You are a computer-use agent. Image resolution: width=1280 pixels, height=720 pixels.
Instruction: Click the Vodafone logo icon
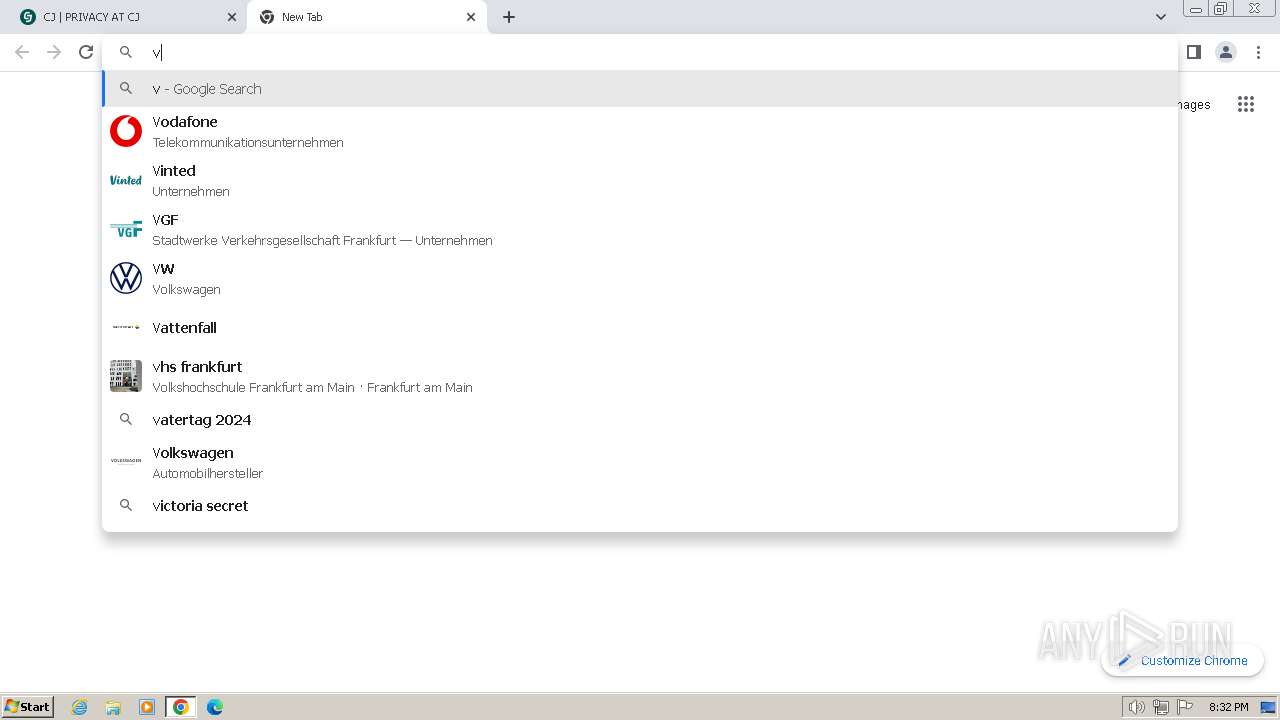pos(126,131)
